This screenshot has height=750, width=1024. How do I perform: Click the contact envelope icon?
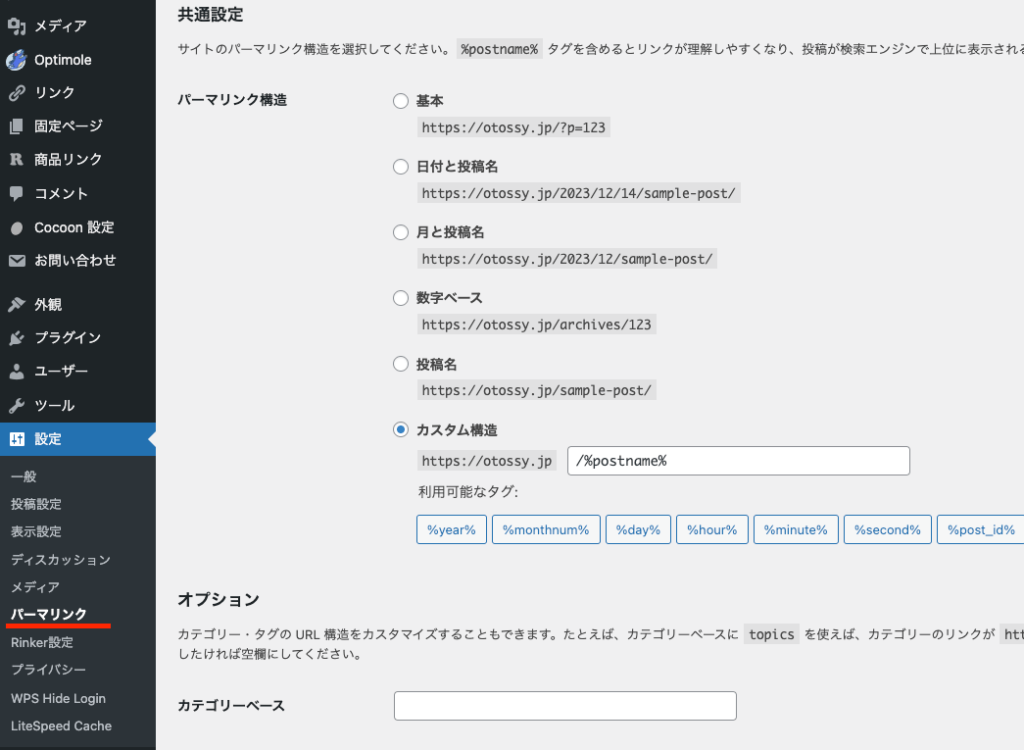(x=16, y=260)
